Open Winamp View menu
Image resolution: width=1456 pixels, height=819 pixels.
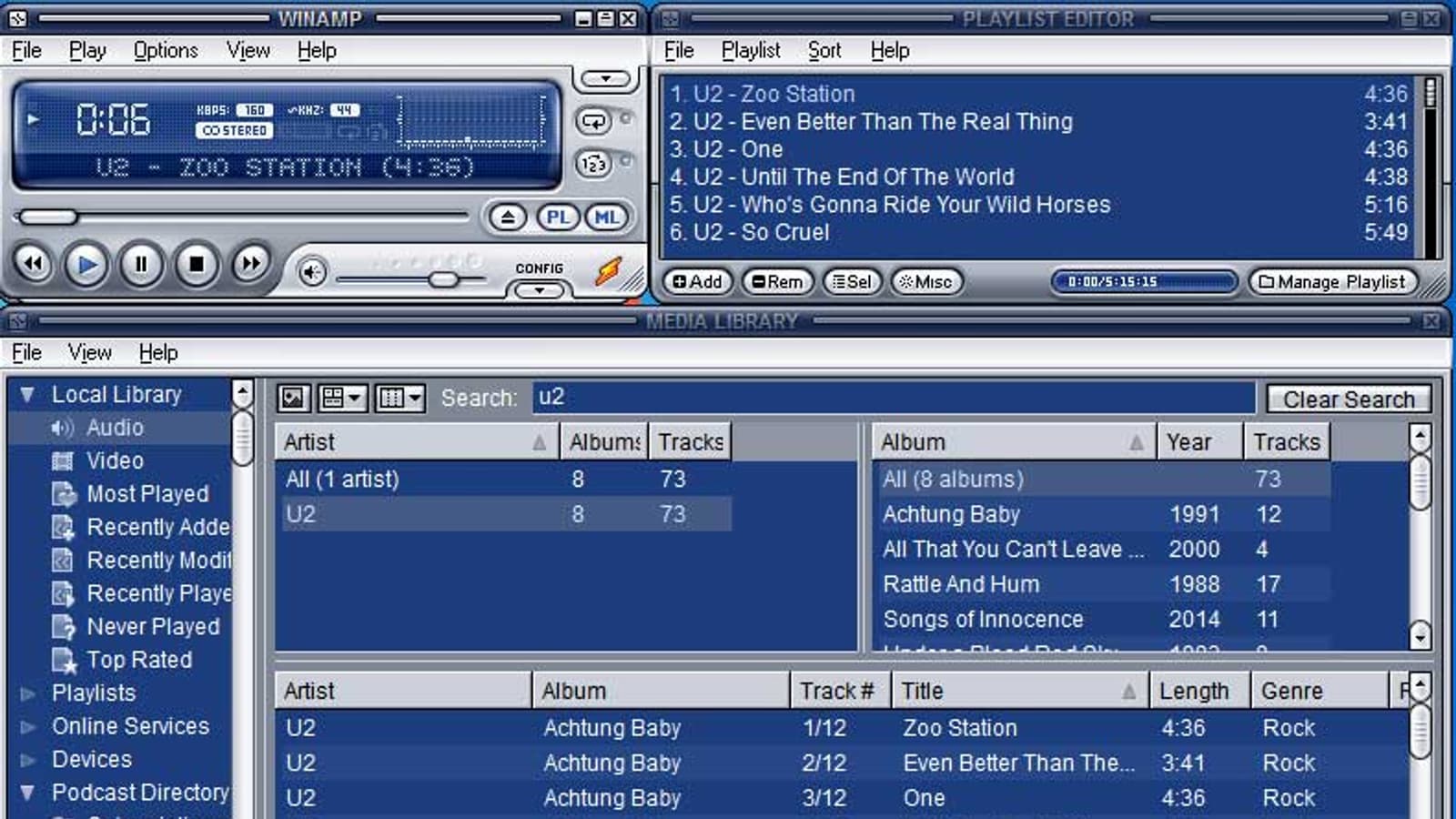tap(248, 51)
